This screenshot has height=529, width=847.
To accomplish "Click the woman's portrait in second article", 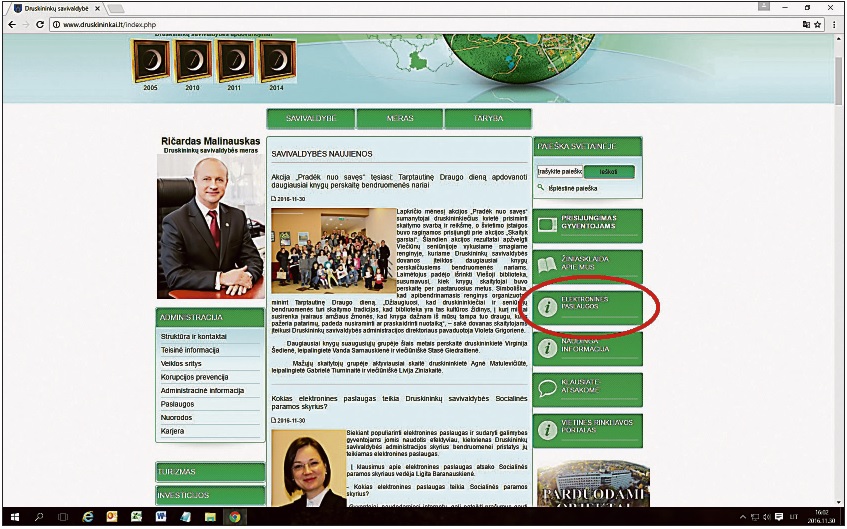I will pos(308,468).
